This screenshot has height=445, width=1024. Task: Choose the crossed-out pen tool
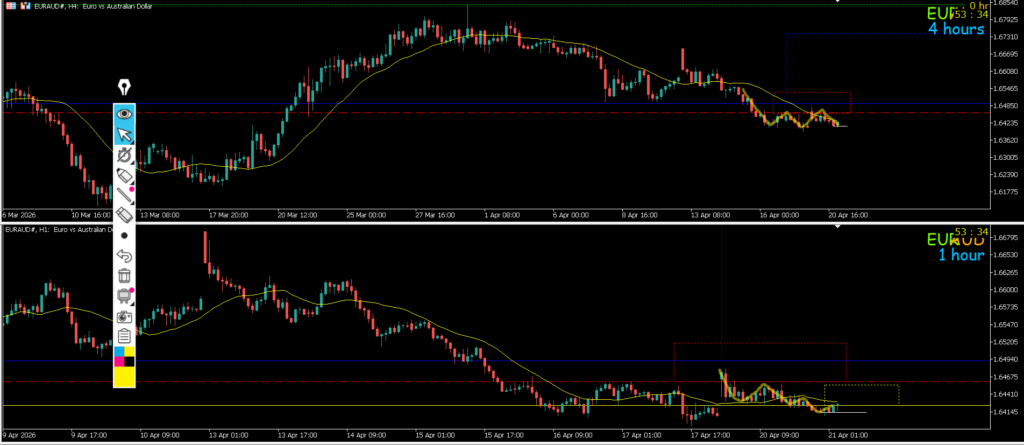(x=125, y=155)
